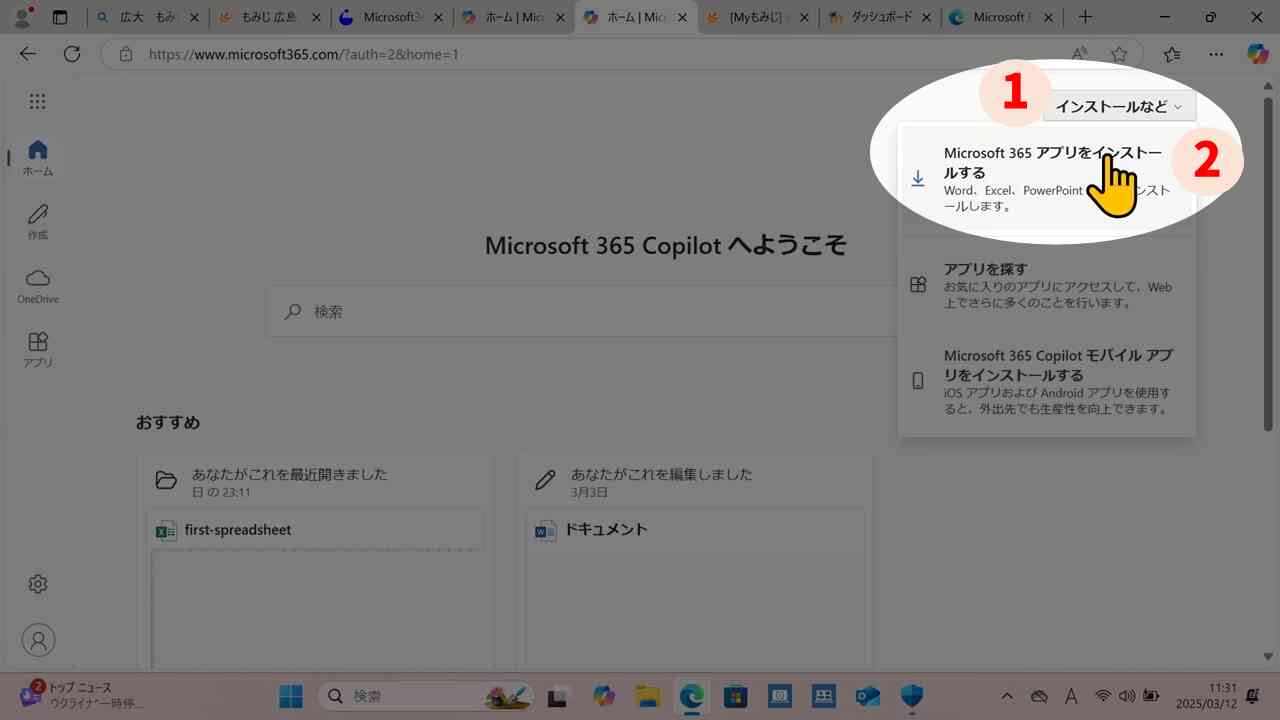The image size is (1280, 720).
Task: Reload the page with refresh icon
Action: (72, 54)
